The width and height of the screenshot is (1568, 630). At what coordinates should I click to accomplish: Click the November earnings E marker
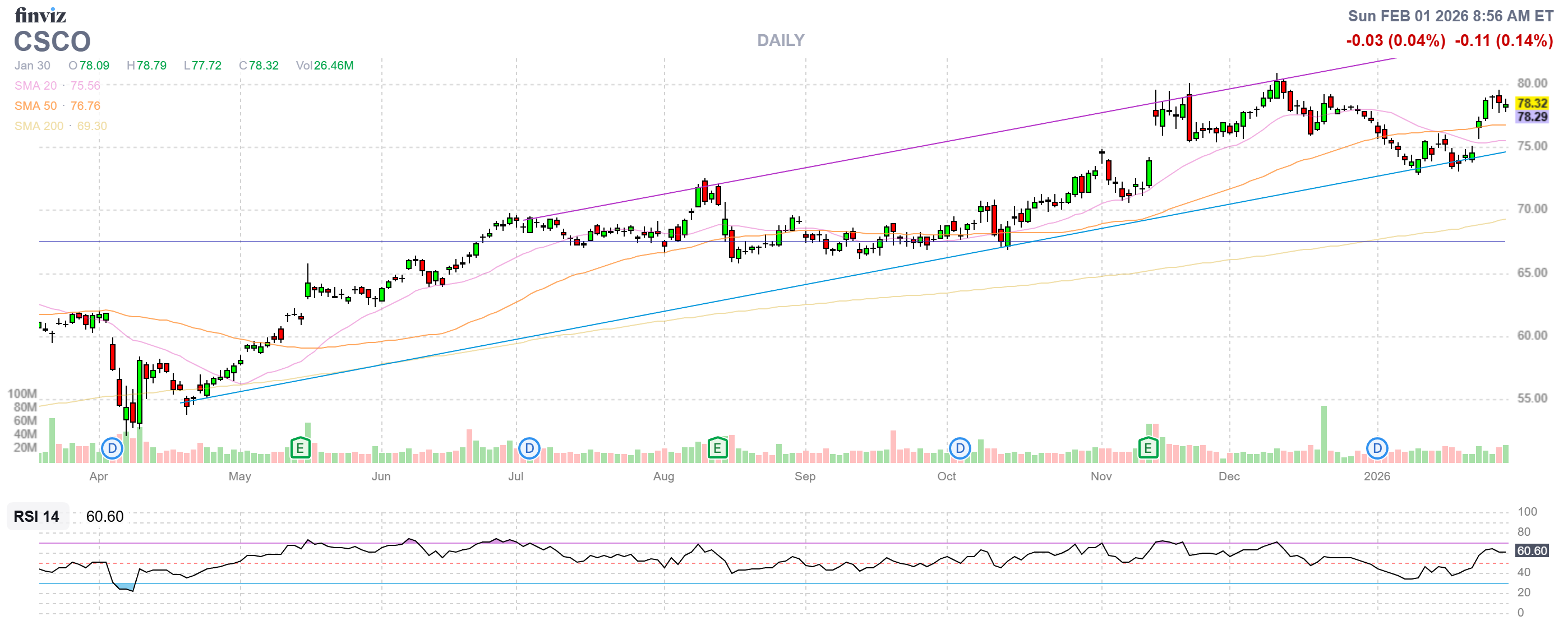[x=1148, y=450]
